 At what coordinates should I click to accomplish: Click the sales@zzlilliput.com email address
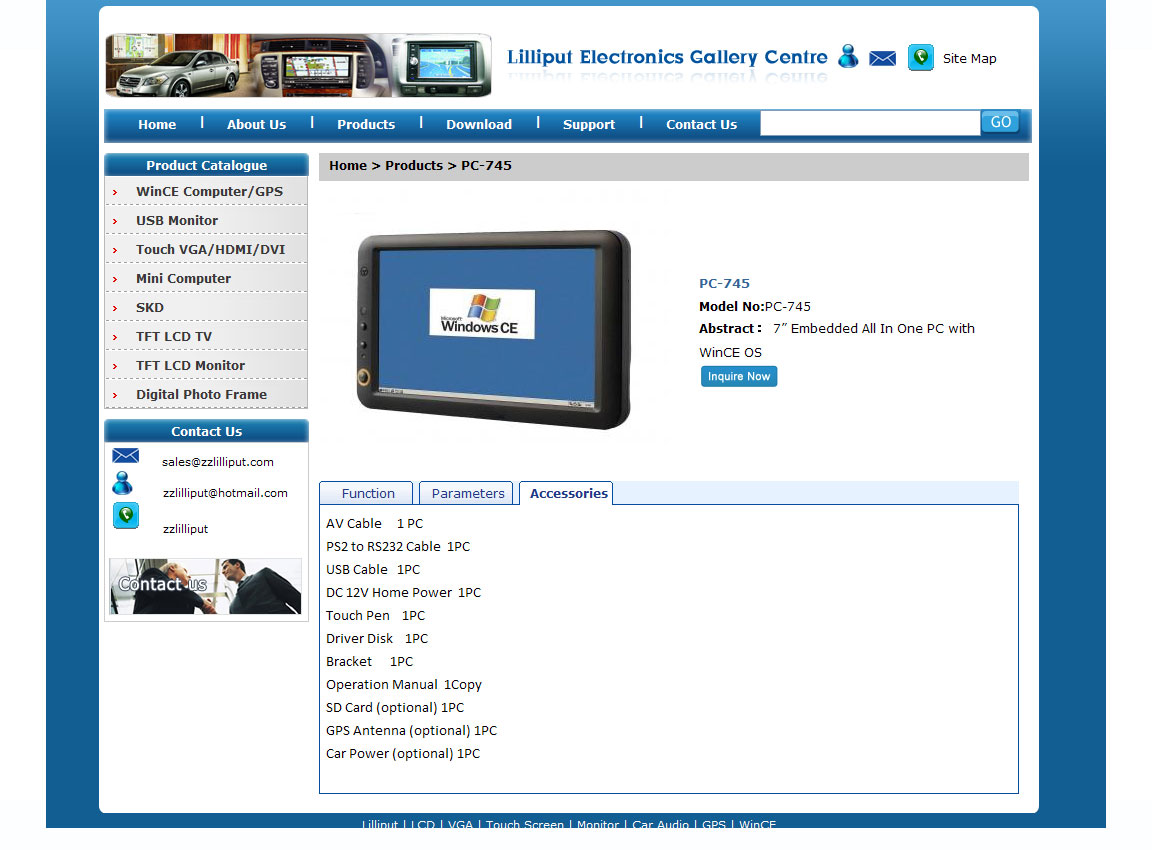tap(217, 462)
